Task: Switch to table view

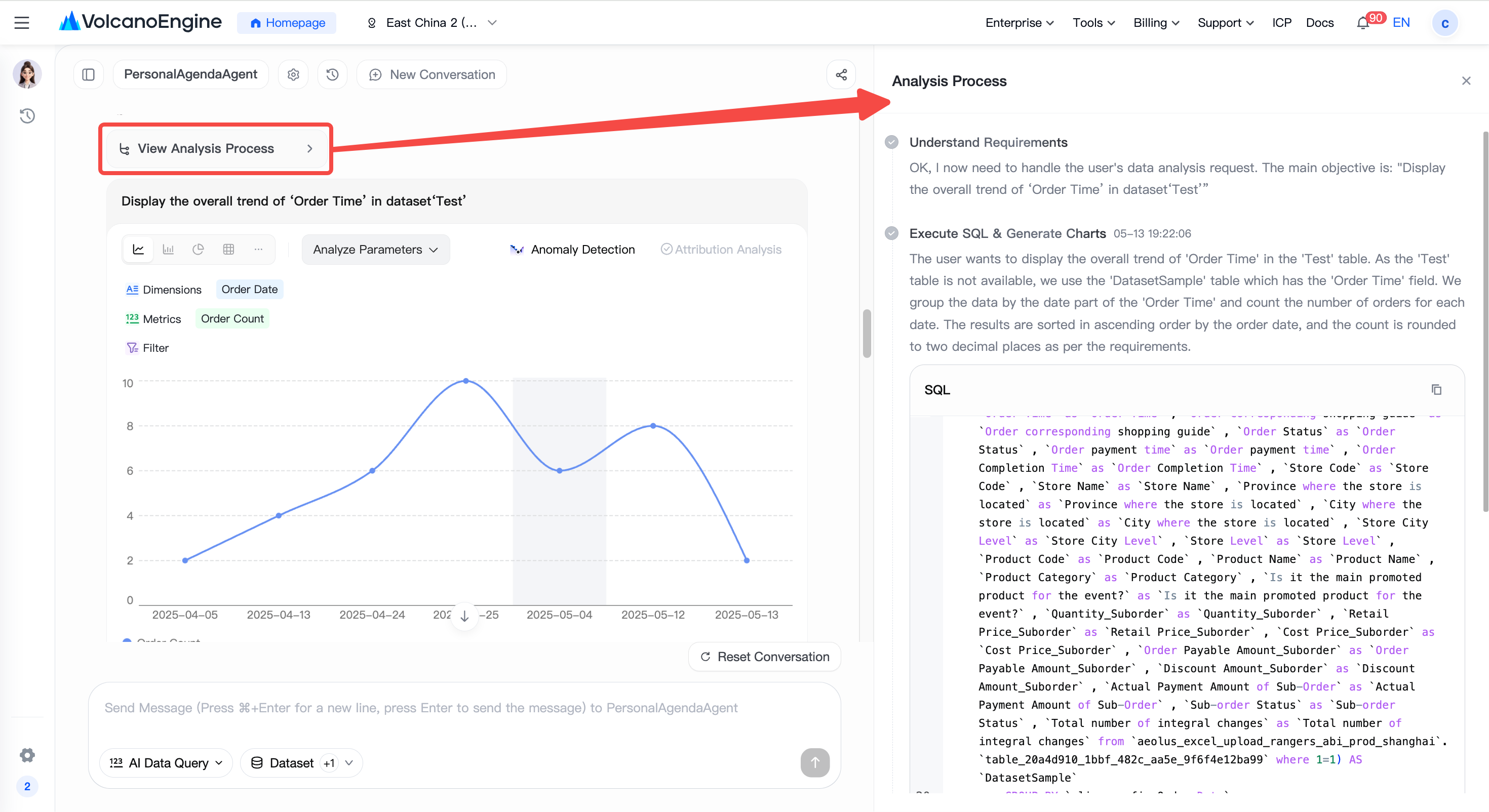Action: coord(228,250)
